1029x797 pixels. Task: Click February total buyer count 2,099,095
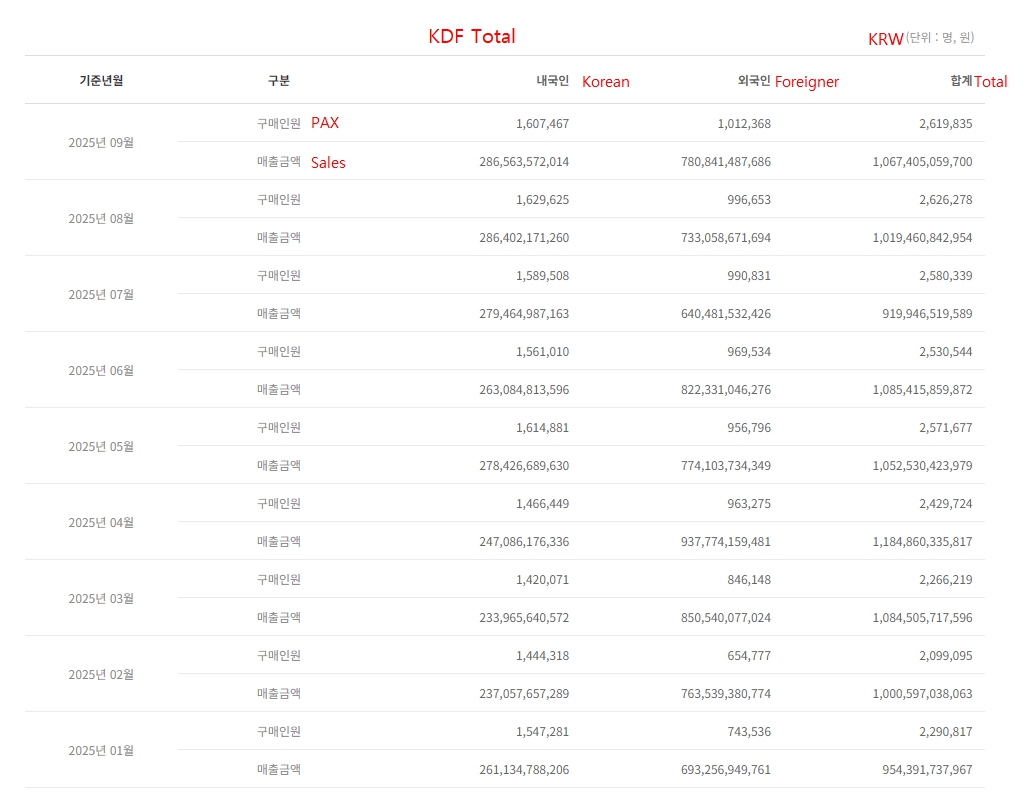945,656
